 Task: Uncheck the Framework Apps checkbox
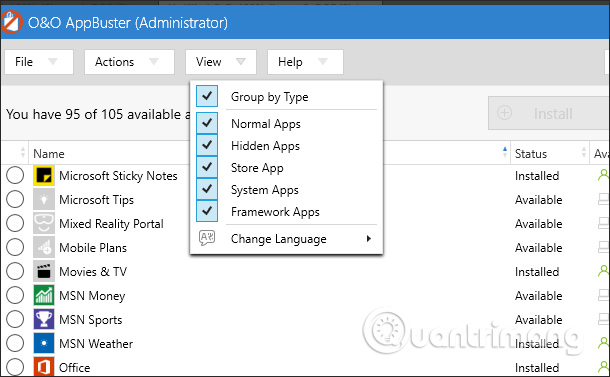[207, 211]
